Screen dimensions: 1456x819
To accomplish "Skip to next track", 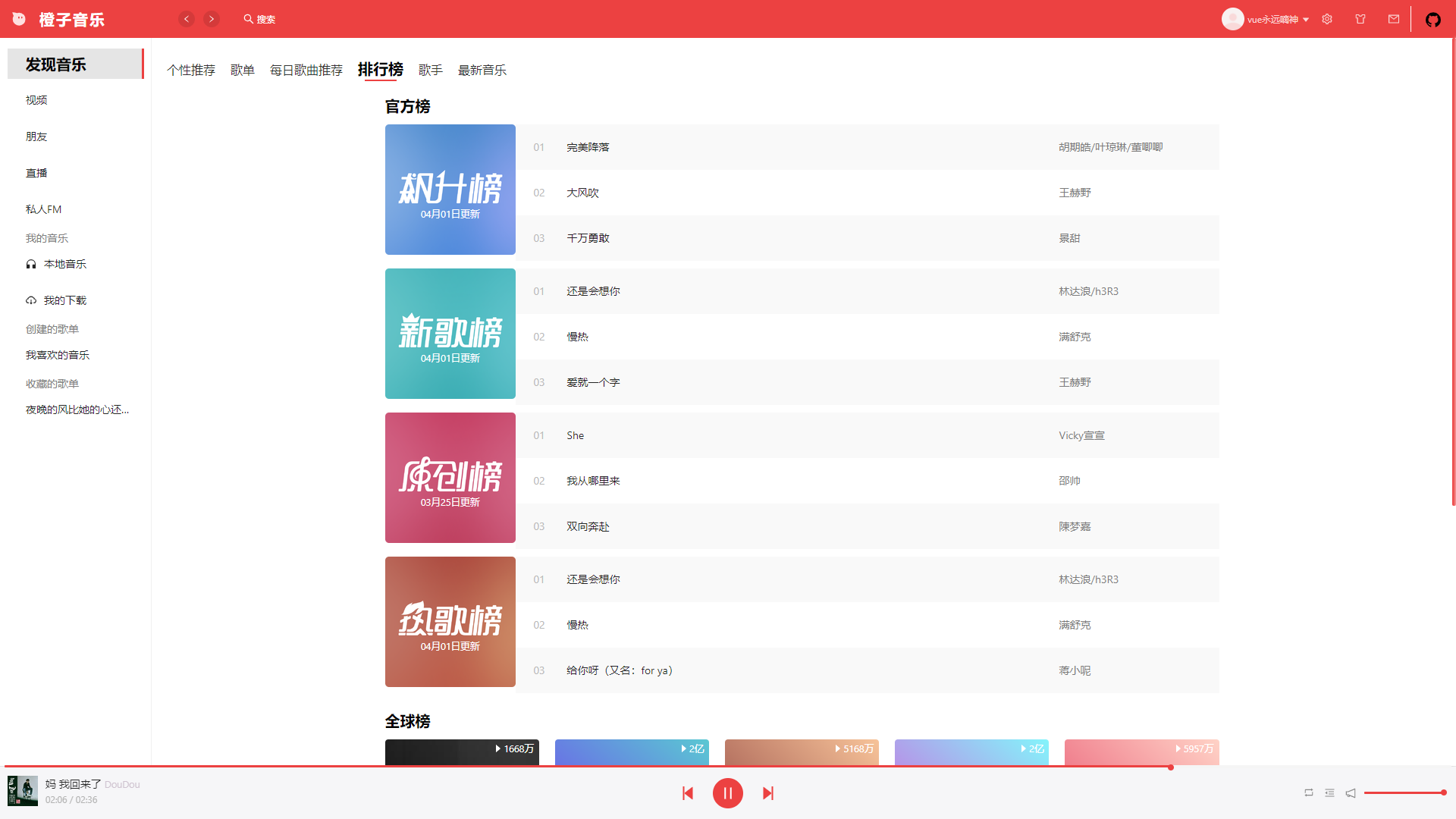I will coord(767,793).
